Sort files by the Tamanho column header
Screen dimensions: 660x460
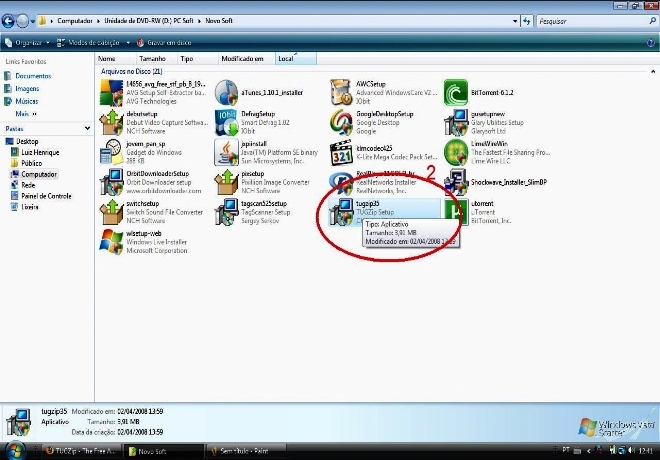pyautogui.click(x=152, y=60)
